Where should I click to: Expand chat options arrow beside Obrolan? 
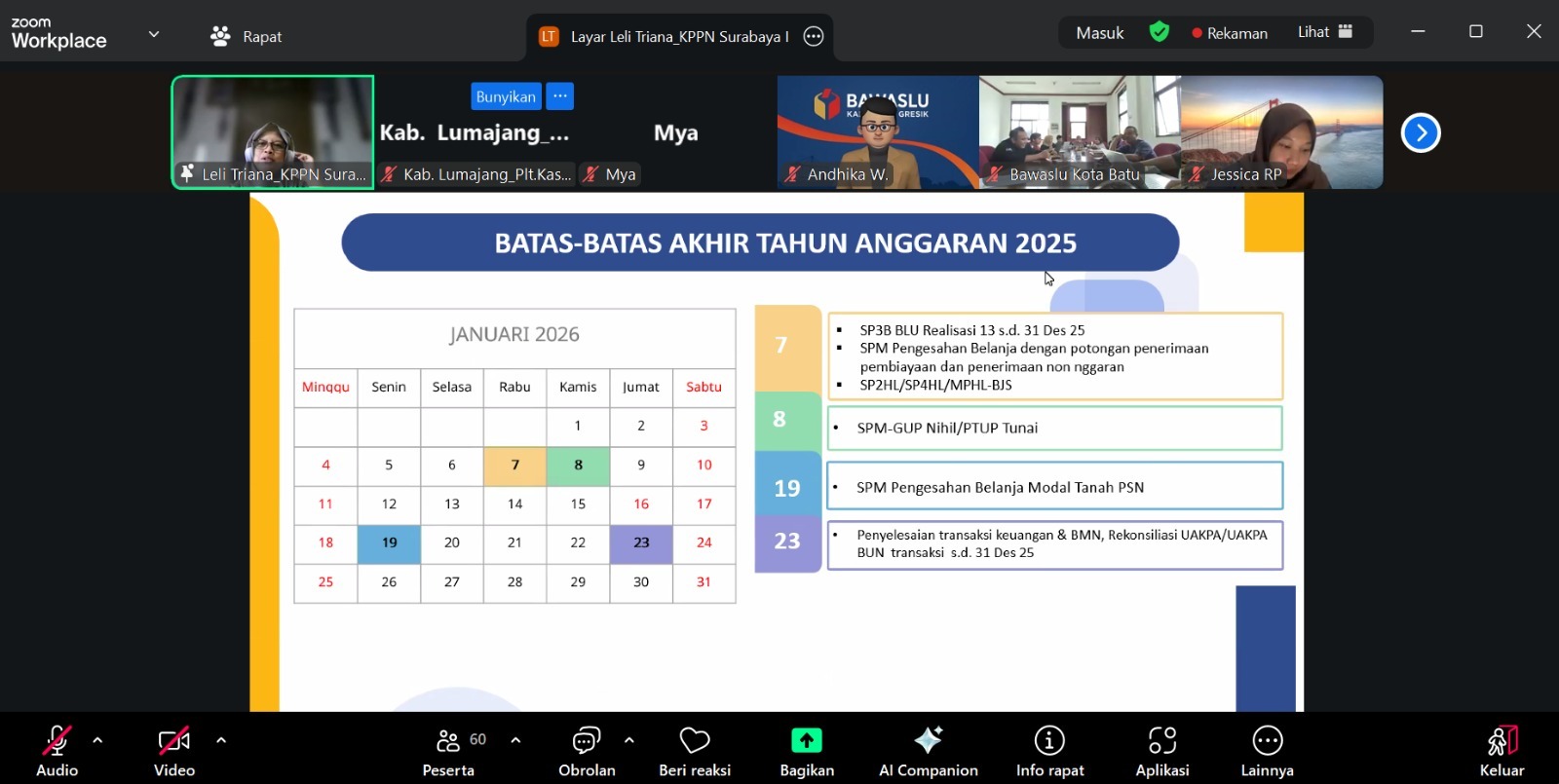[x=629, y=741]
